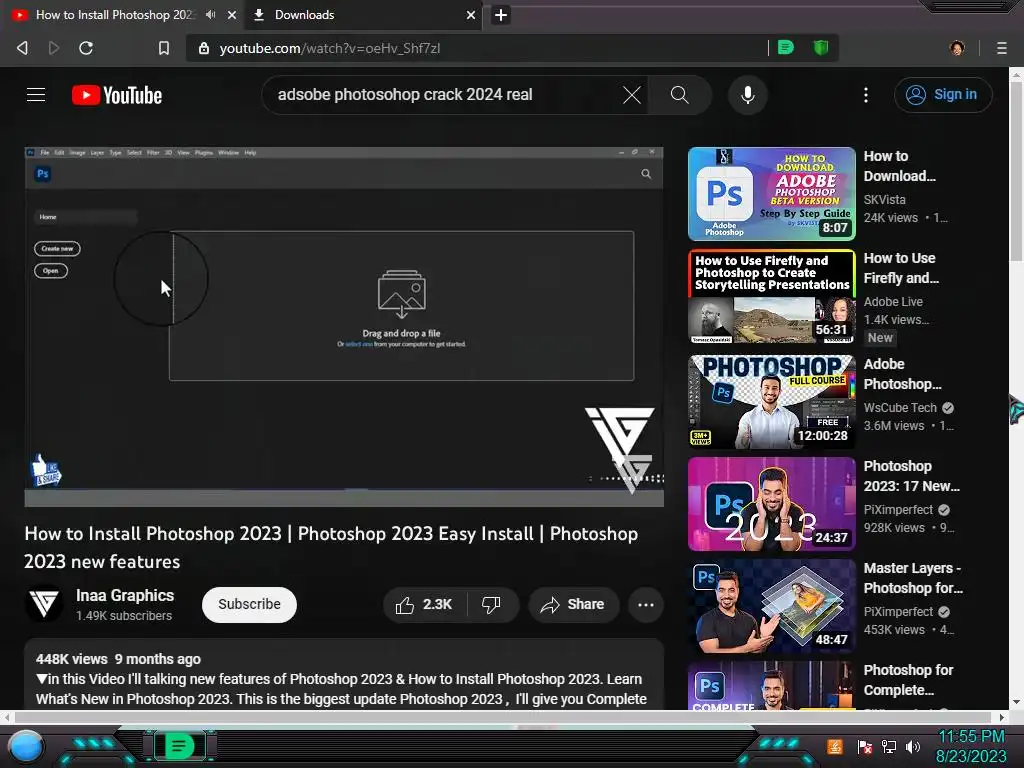Open the orange Java tray icon
Image resolution: width=1024 pixels, height=768 pixels.
[834, 746]
